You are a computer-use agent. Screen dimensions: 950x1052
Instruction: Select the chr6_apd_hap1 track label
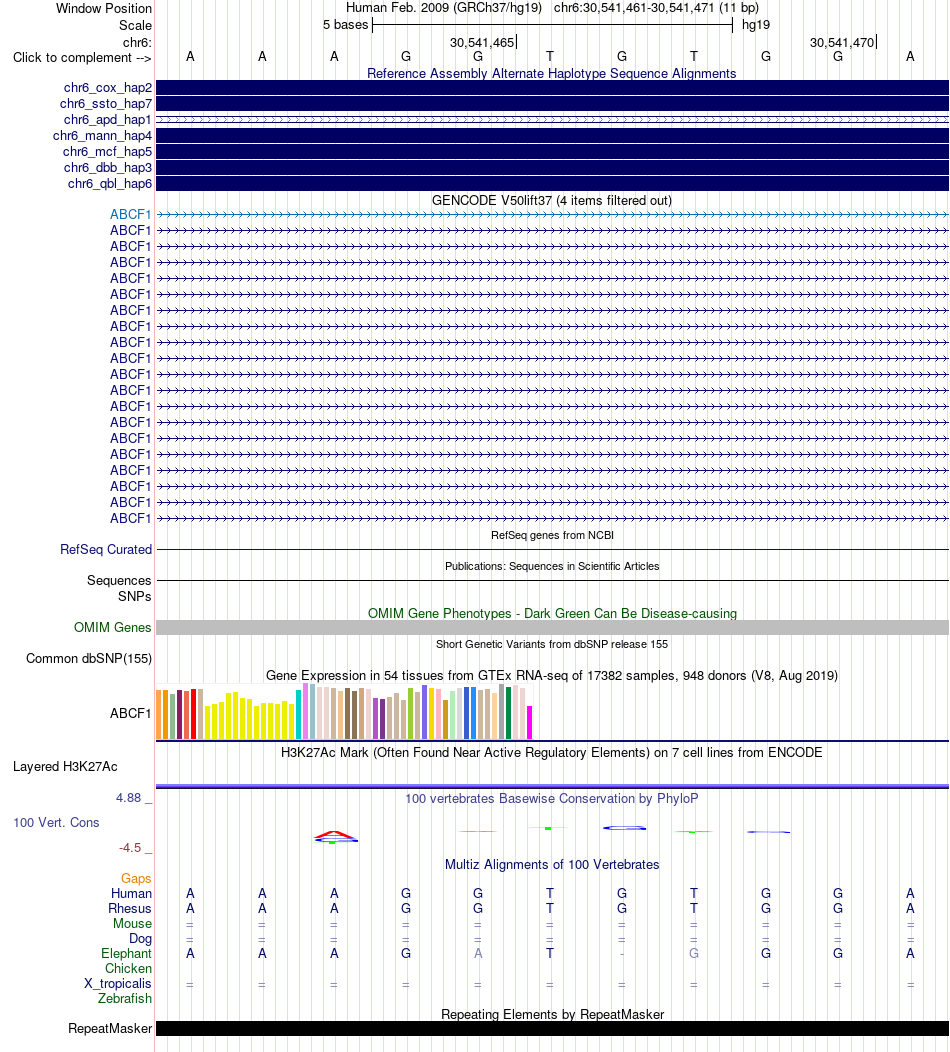click(x=108, y=120)
